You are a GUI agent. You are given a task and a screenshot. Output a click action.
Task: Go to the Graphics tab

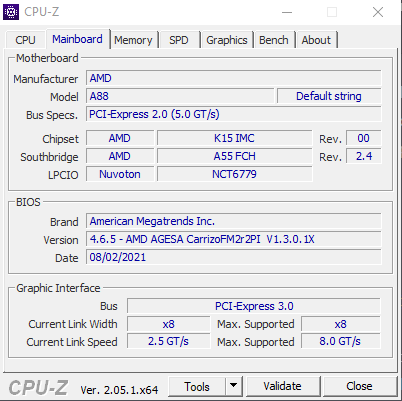point(227,40)
